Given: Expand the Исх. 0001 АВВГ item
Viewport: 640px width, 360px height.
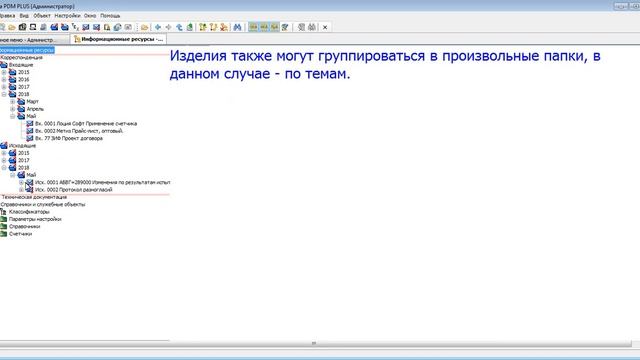Looking at the screenshot, I should 21,182.
